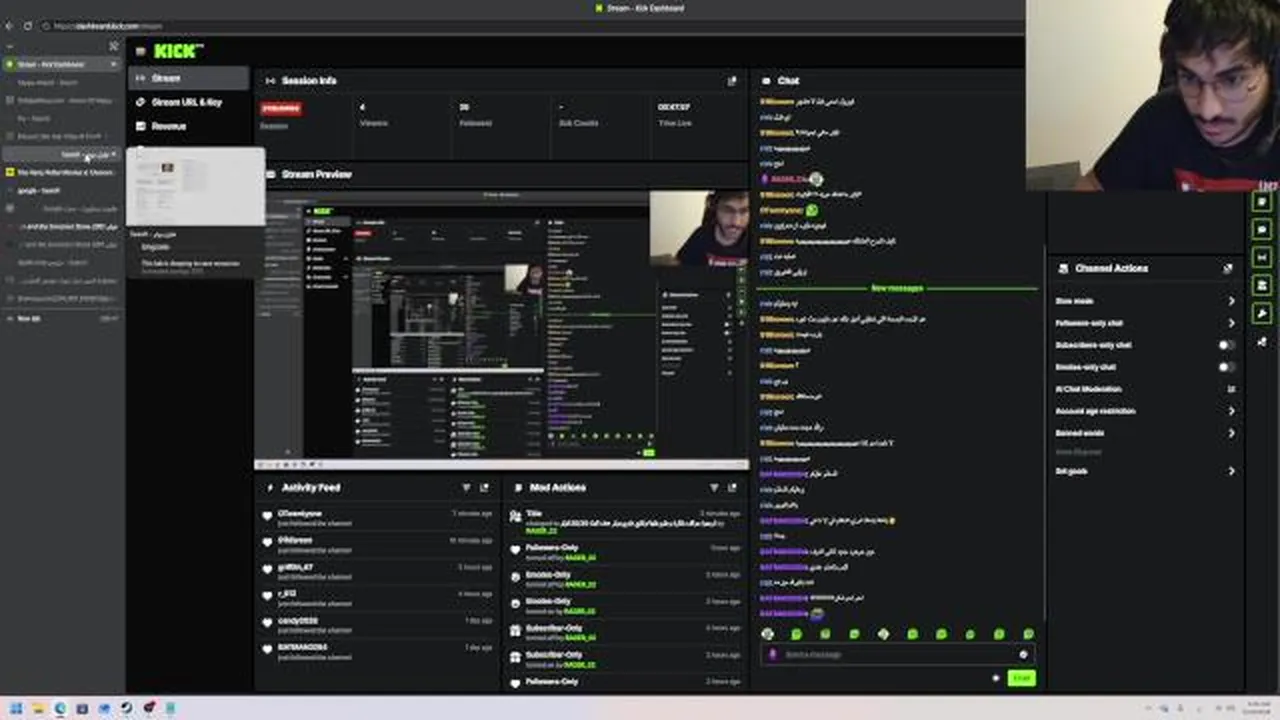The image size is (1280, 720).
Task: Pop out the Session Info panel
Action: 732,81
